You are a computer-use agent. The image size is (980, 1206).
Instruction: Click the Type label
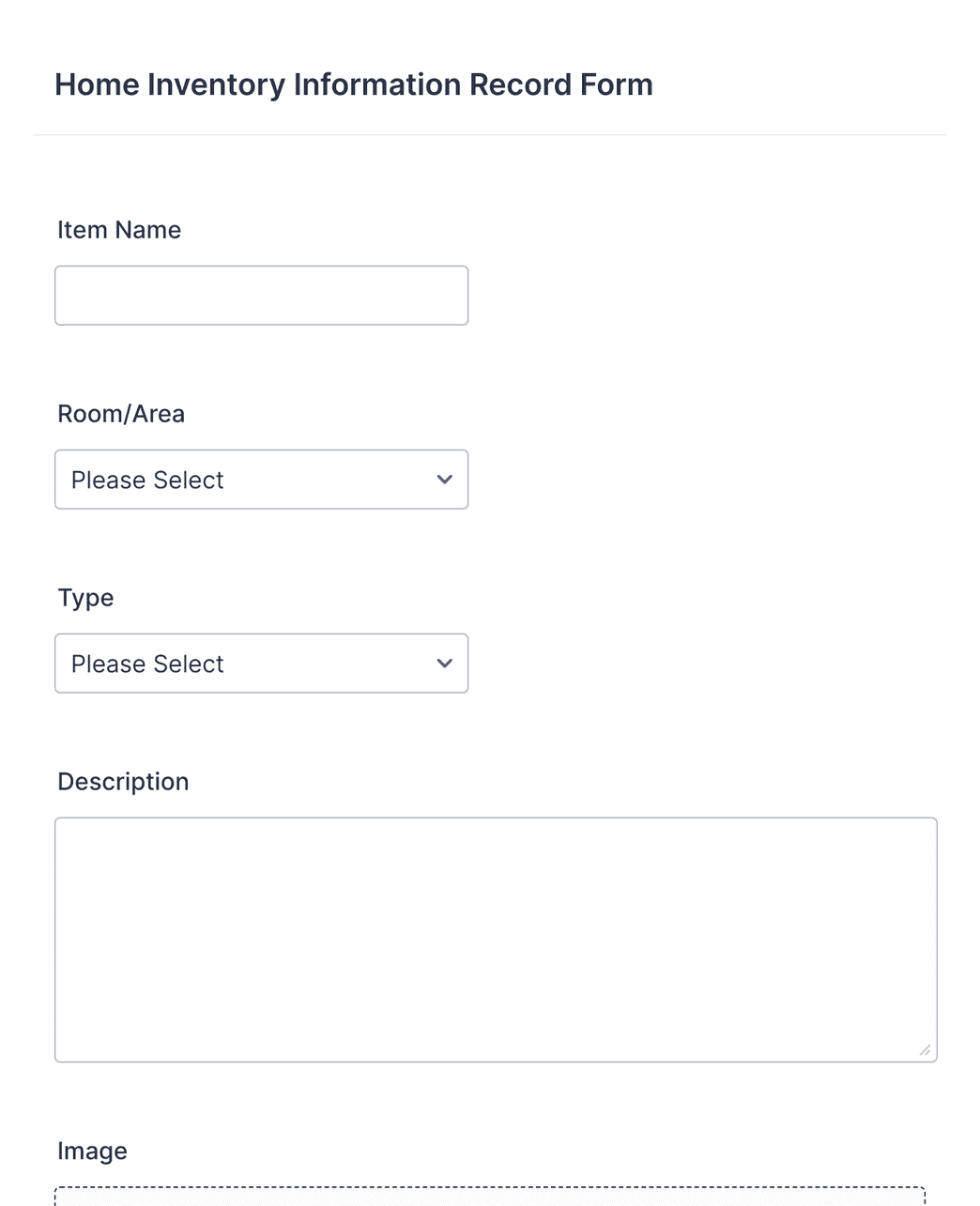pyautogui.click(x=85, y=598)
